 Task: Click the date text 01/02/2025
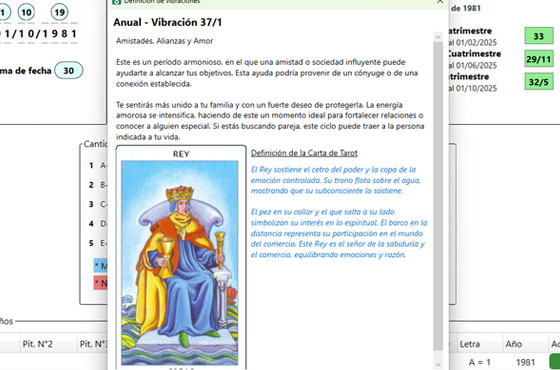tap(476, 42)
